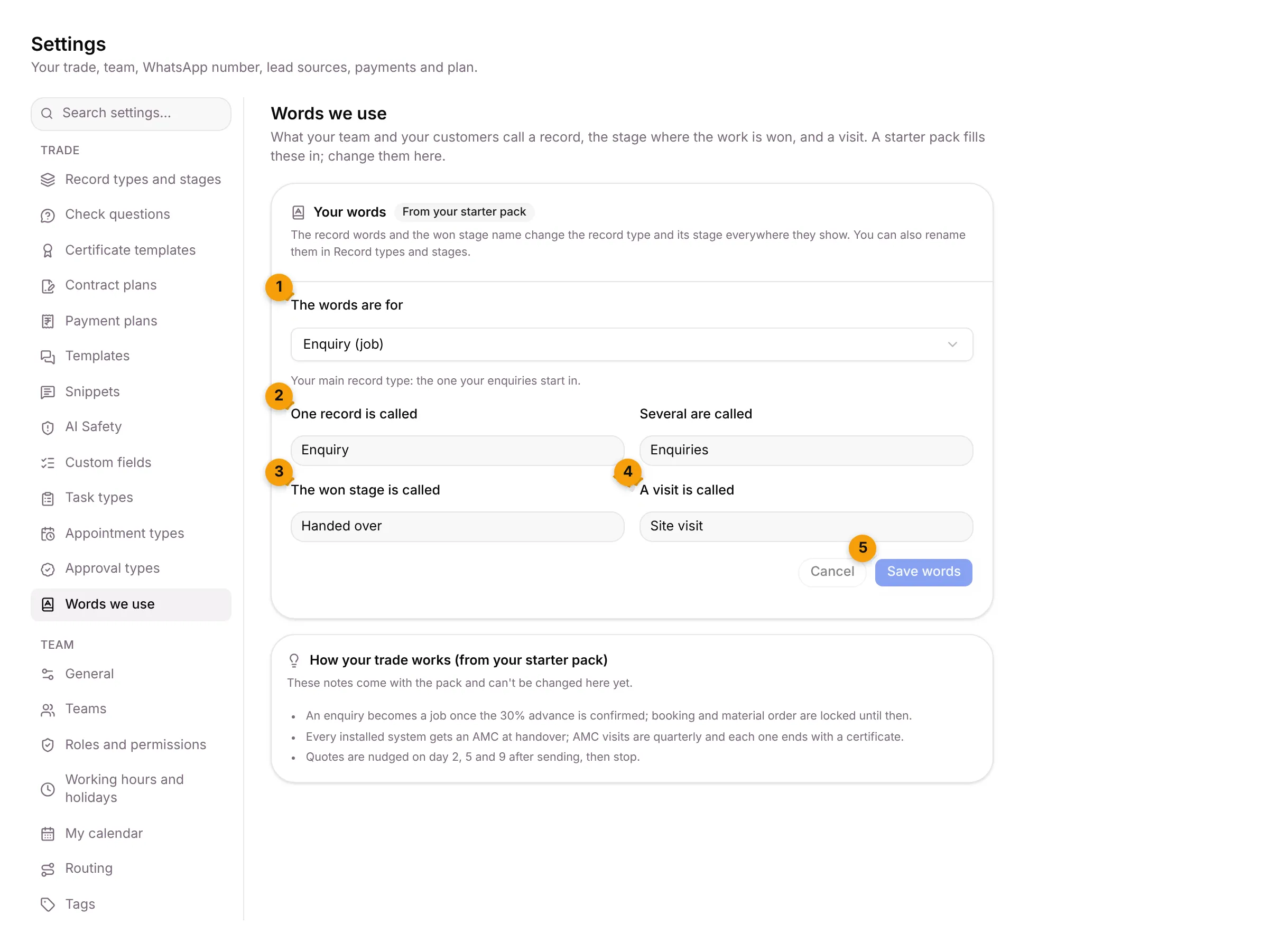Select the Certificate templates ribbon icon

point(48,250)
